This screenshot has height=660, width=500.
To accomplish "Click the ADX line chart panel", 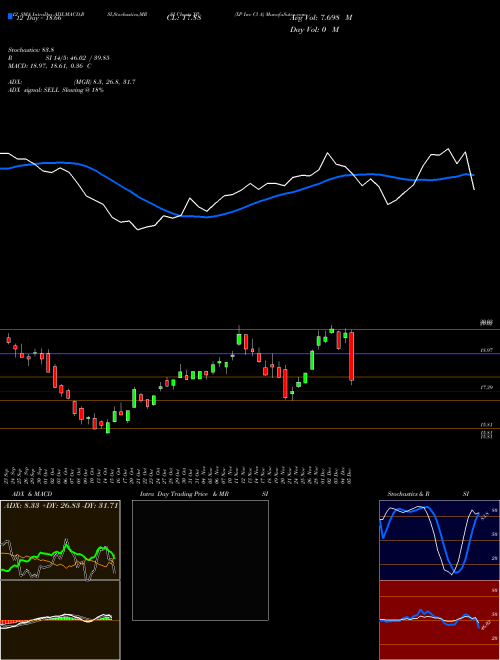I will [x=60, y=540].
